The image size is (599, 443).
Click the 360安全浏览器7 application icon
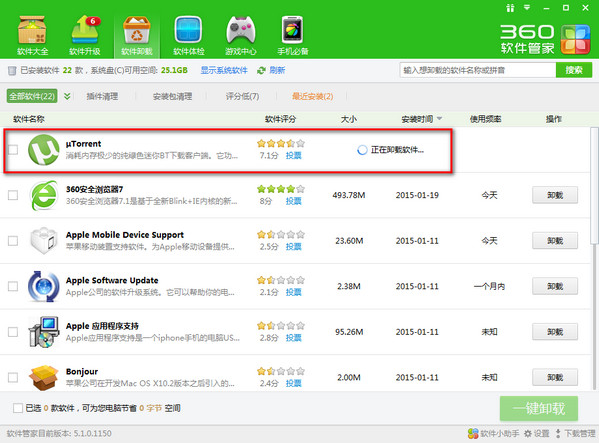(44, 195)
